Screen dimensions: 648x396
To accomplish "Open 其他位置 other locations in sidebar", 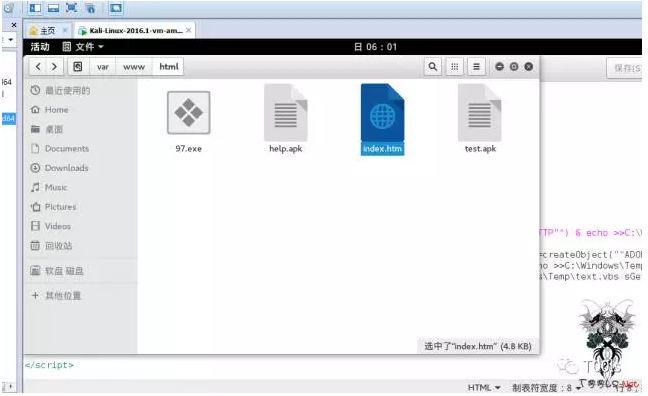I will pos(63,296).
